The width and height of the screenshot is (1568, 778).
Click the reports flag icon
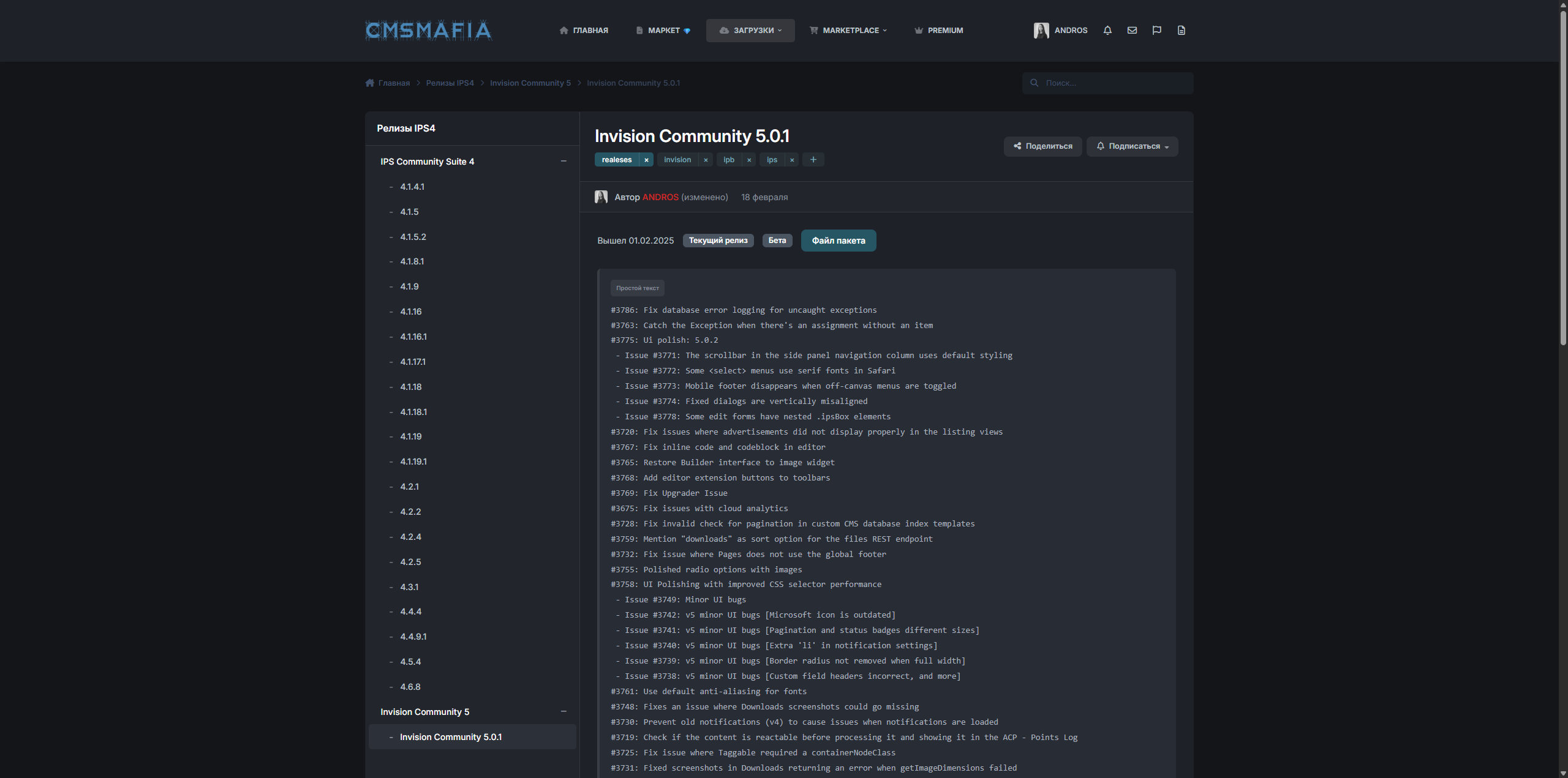pos(1156,30)
